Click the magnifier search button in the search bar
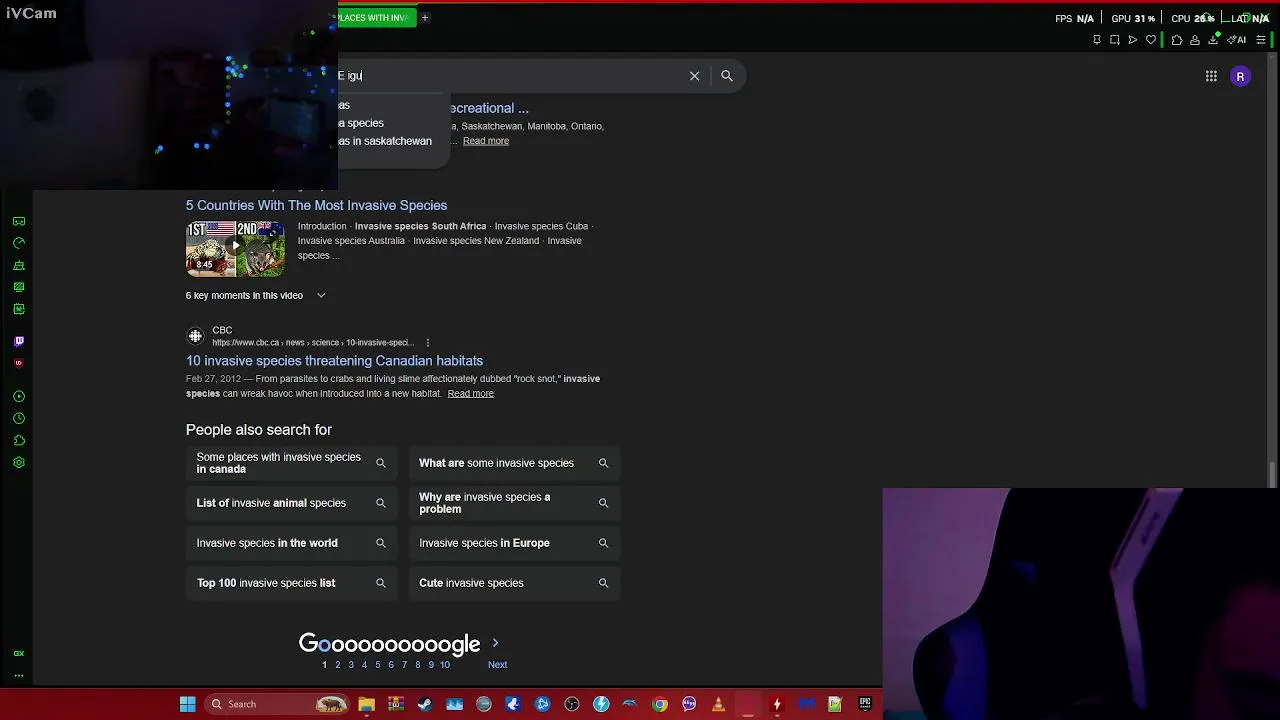This screenshot has height=720, width=1280. (727, 76)
